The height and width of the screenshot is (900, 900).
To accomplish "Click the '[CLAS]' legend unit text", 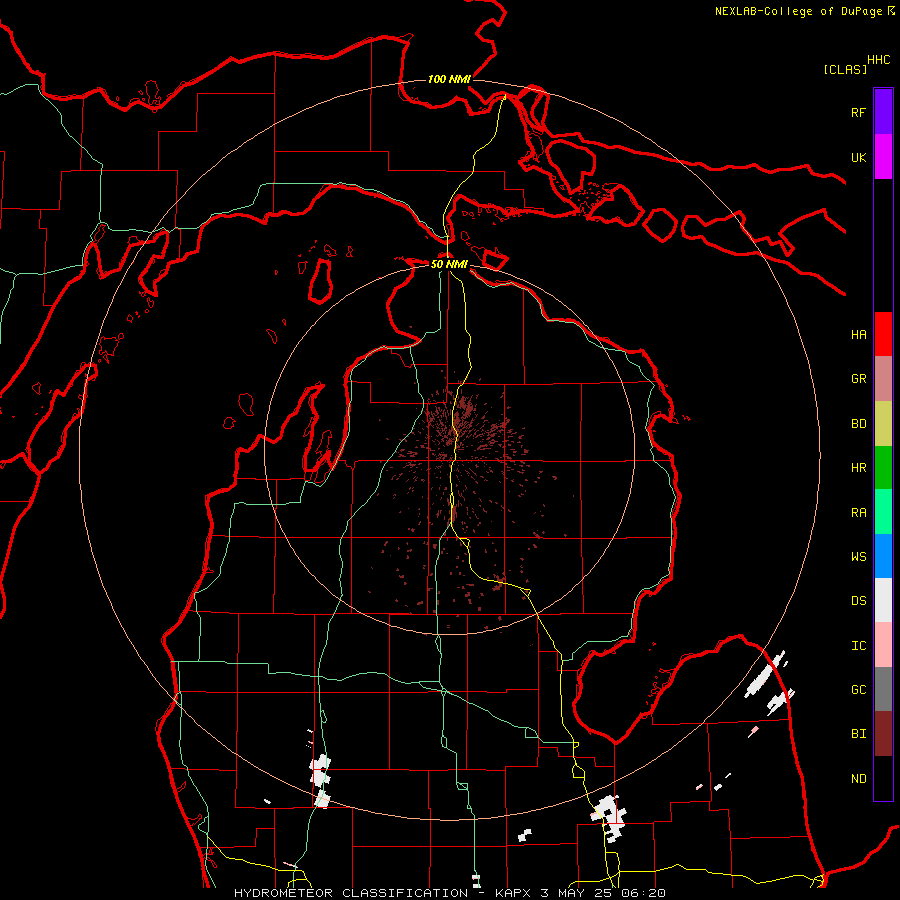I will click(x=845, y=69).
